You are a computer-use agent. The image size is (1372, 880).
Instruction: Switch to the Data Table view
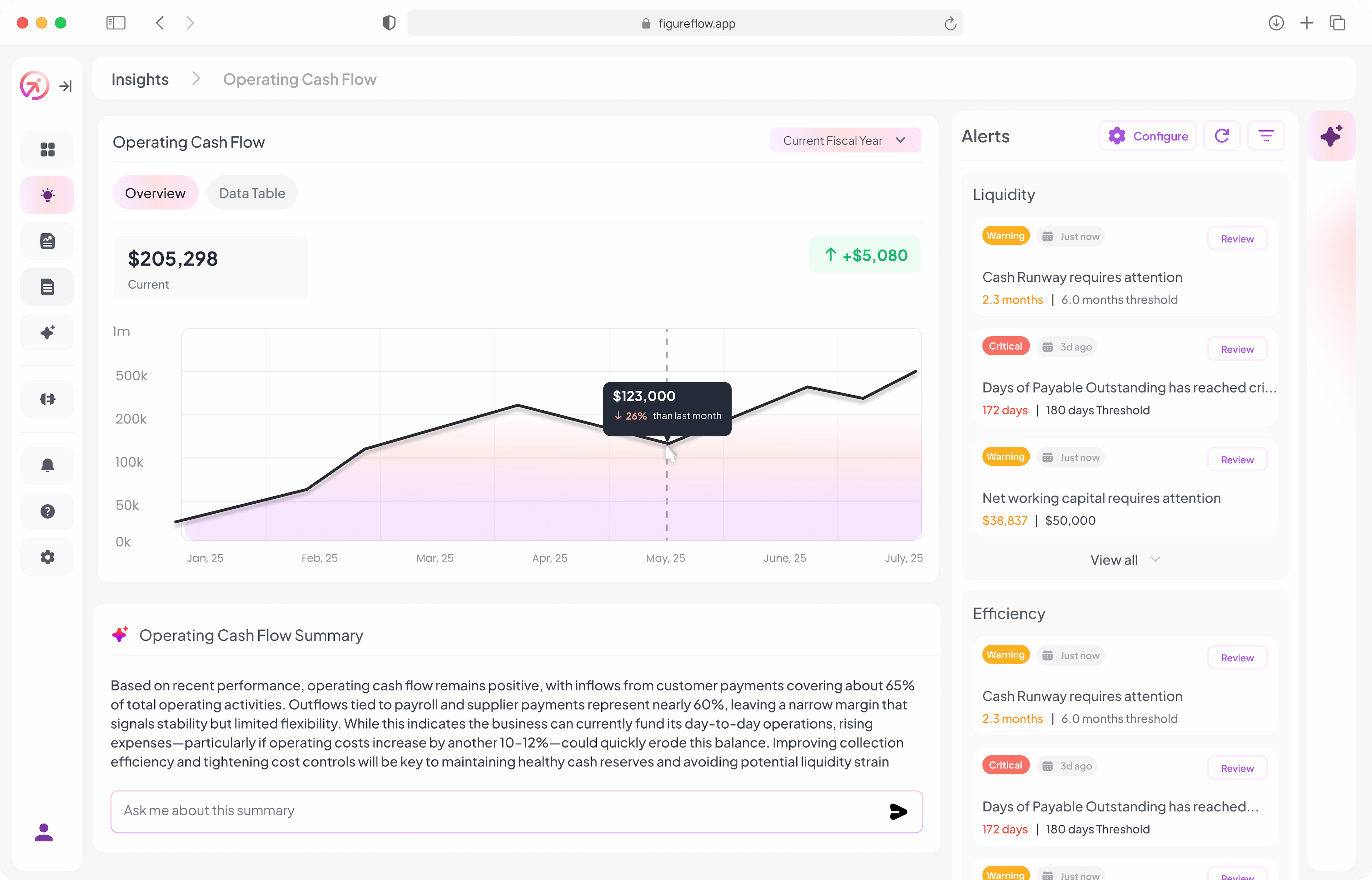(x=252, y=192)
